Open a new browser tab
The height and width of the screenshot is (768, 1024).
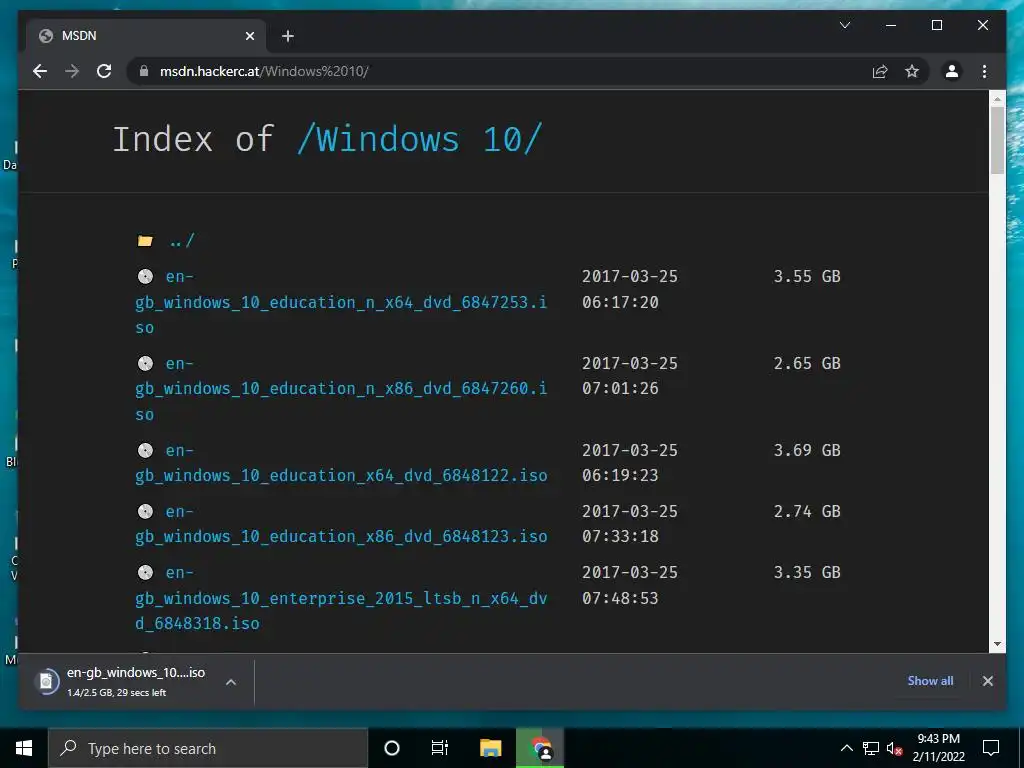[288, 36]
